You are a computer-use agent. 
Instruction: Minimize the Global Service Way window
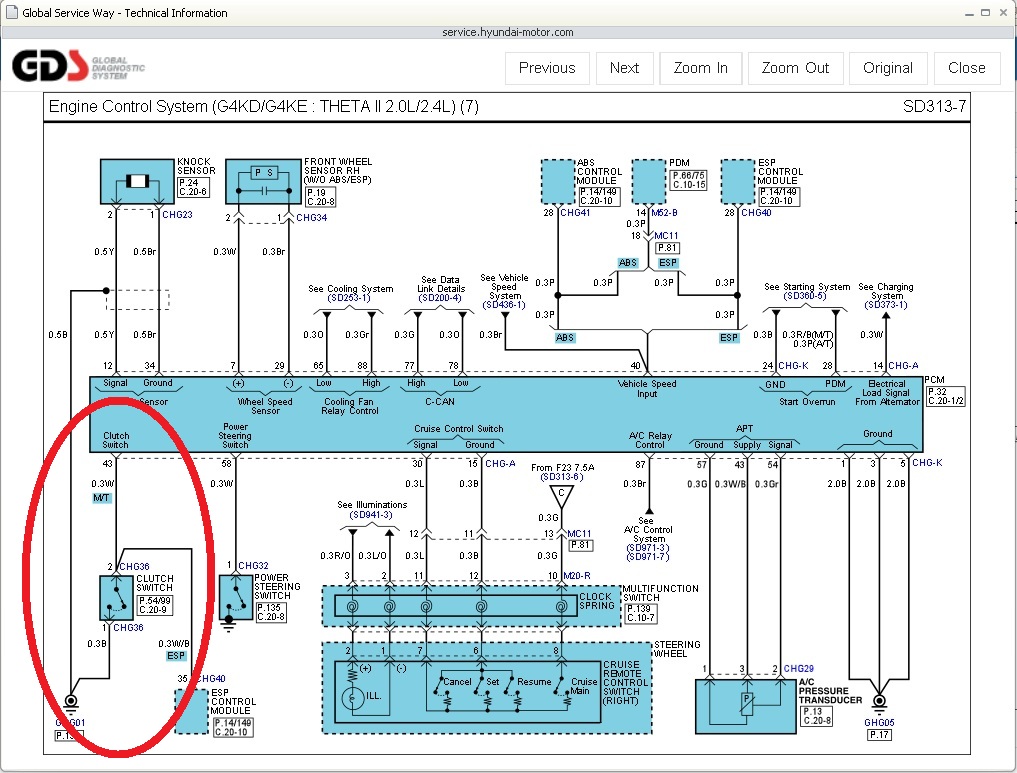point(969,13)
